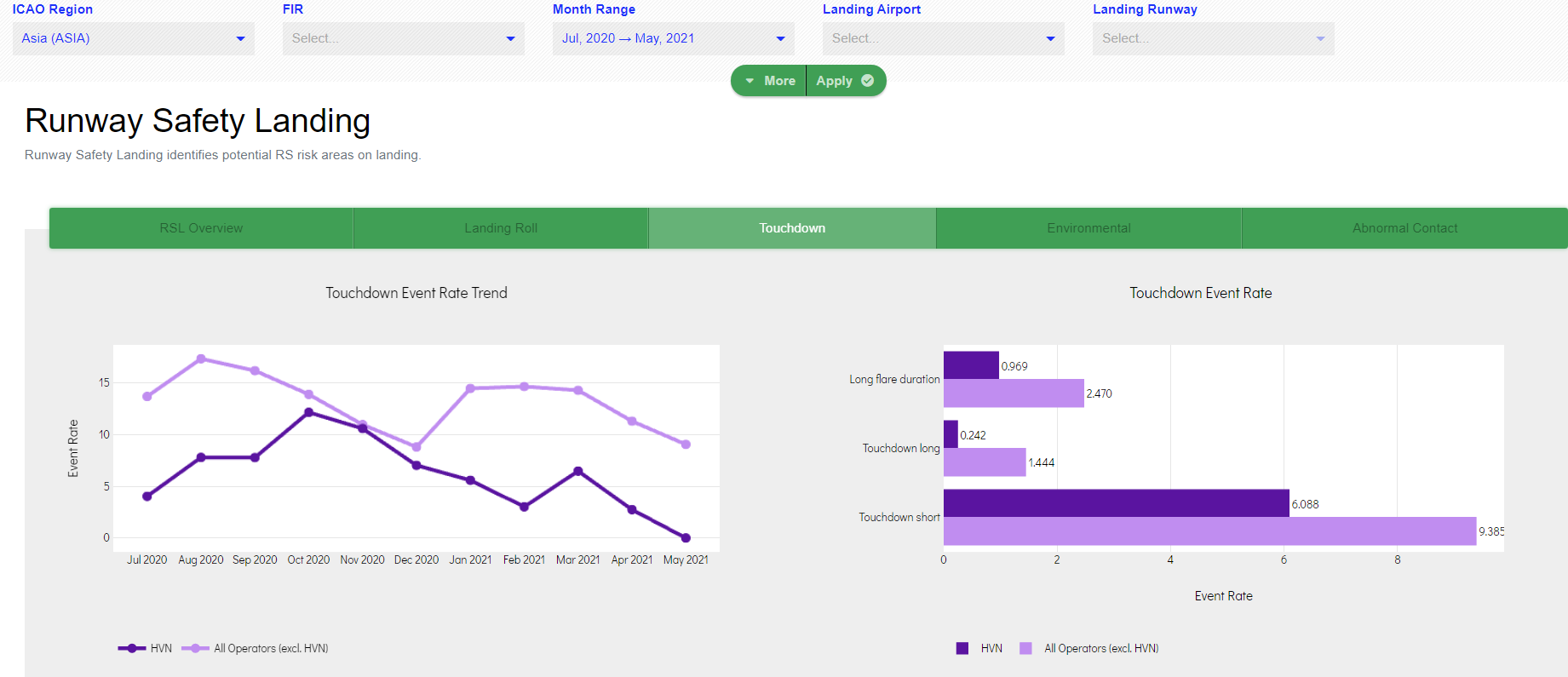Open the Month Range dropdown

(x=674, y=38)
